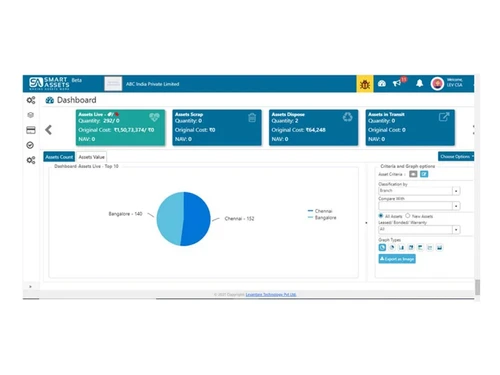Image resolution: width=500 pixels, height=375 pixels.
Task: Toggle Chennai legend entry
Action: (x=320, y=211)
